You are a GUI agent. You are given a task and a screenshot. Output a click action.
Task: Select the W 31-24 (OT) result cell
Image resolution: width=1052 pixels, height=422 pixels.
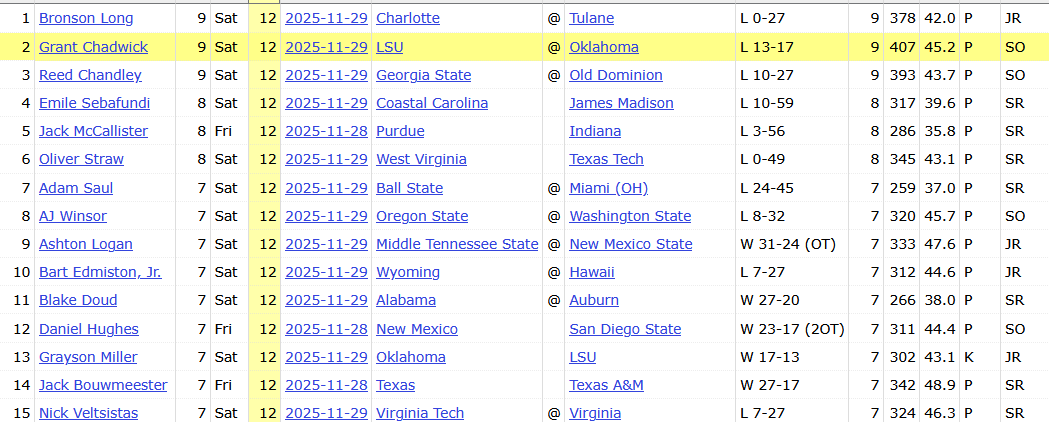[788, 244]
